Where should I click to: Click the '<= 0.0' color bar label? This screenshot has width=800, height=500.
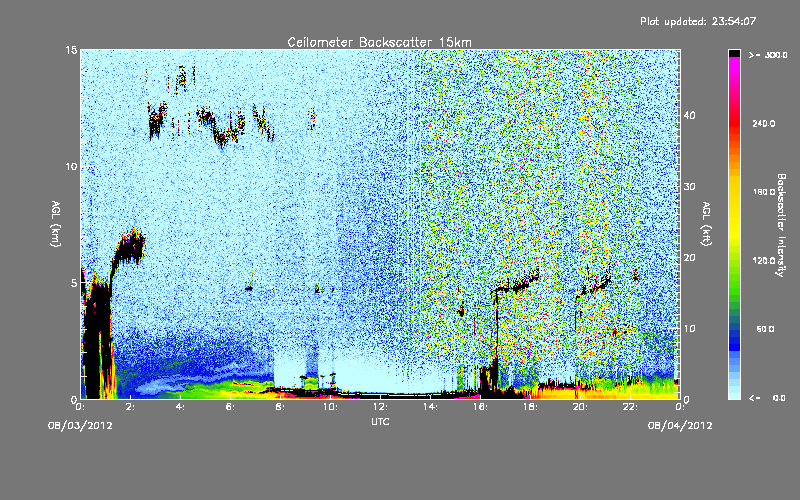pos(768,398)
